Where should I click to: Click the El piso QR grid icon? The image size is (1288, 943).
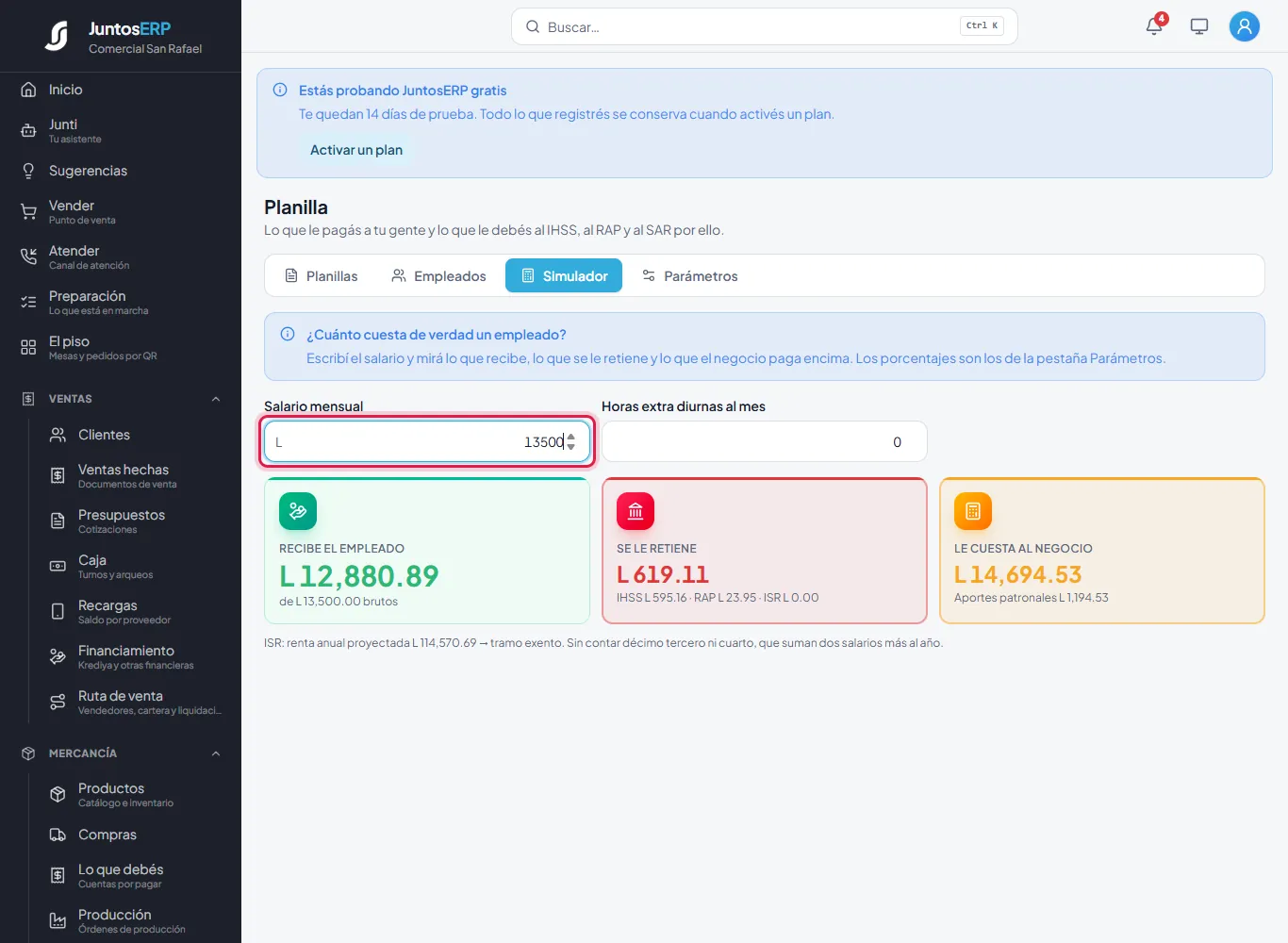[x=28, y=348]
